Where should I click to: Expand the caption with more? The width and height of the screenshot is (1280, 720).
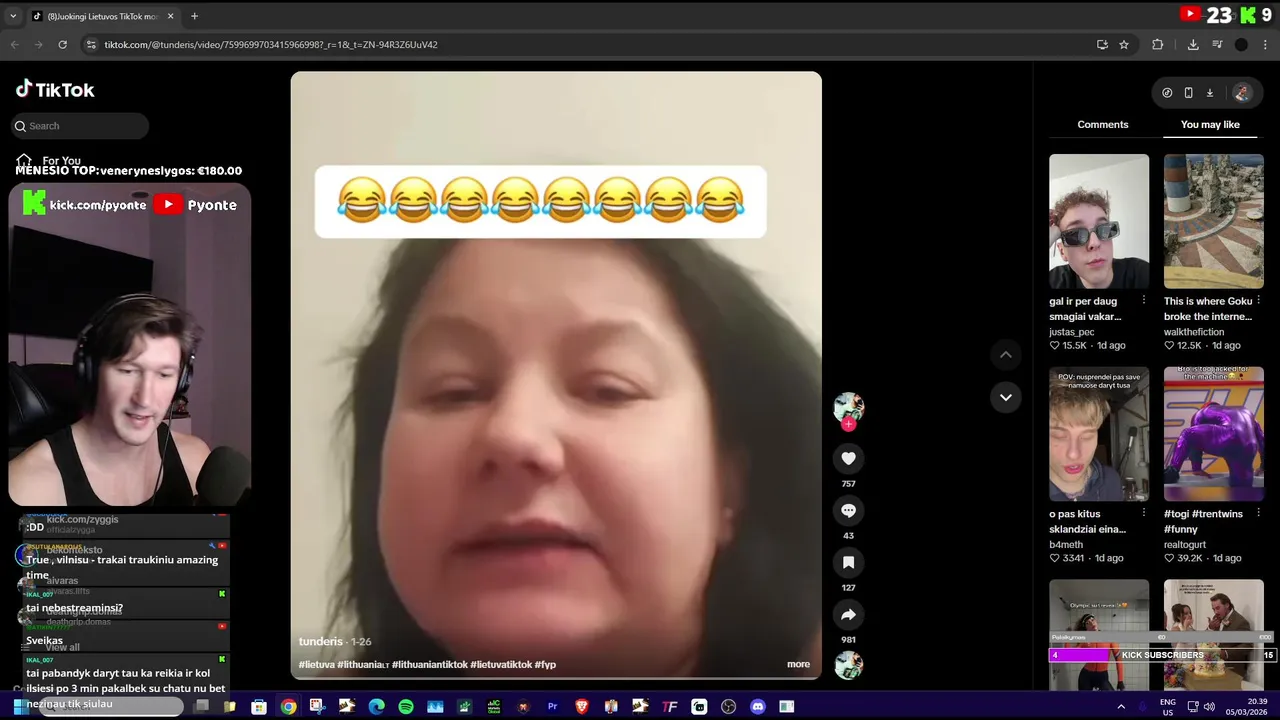coord(798,664)
